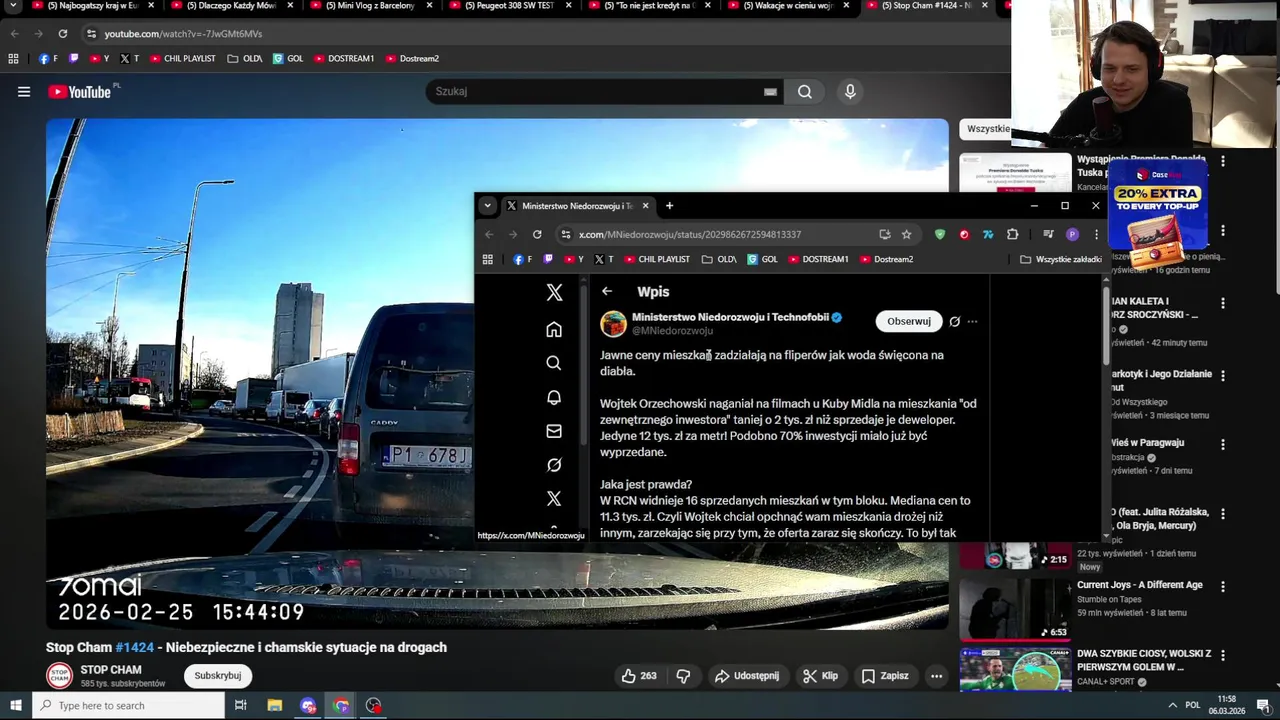Open the Ministerstwo Niedorozwoju profile avatar
The image size is (1280, 720).
(x=613, y=323)
